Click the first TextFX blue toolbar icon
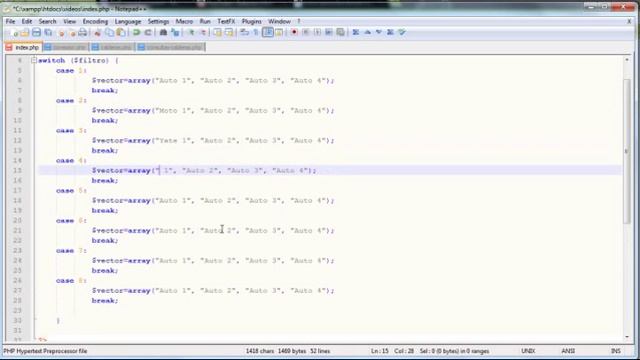This screenshot has height=360, width=640. point(356,33)
